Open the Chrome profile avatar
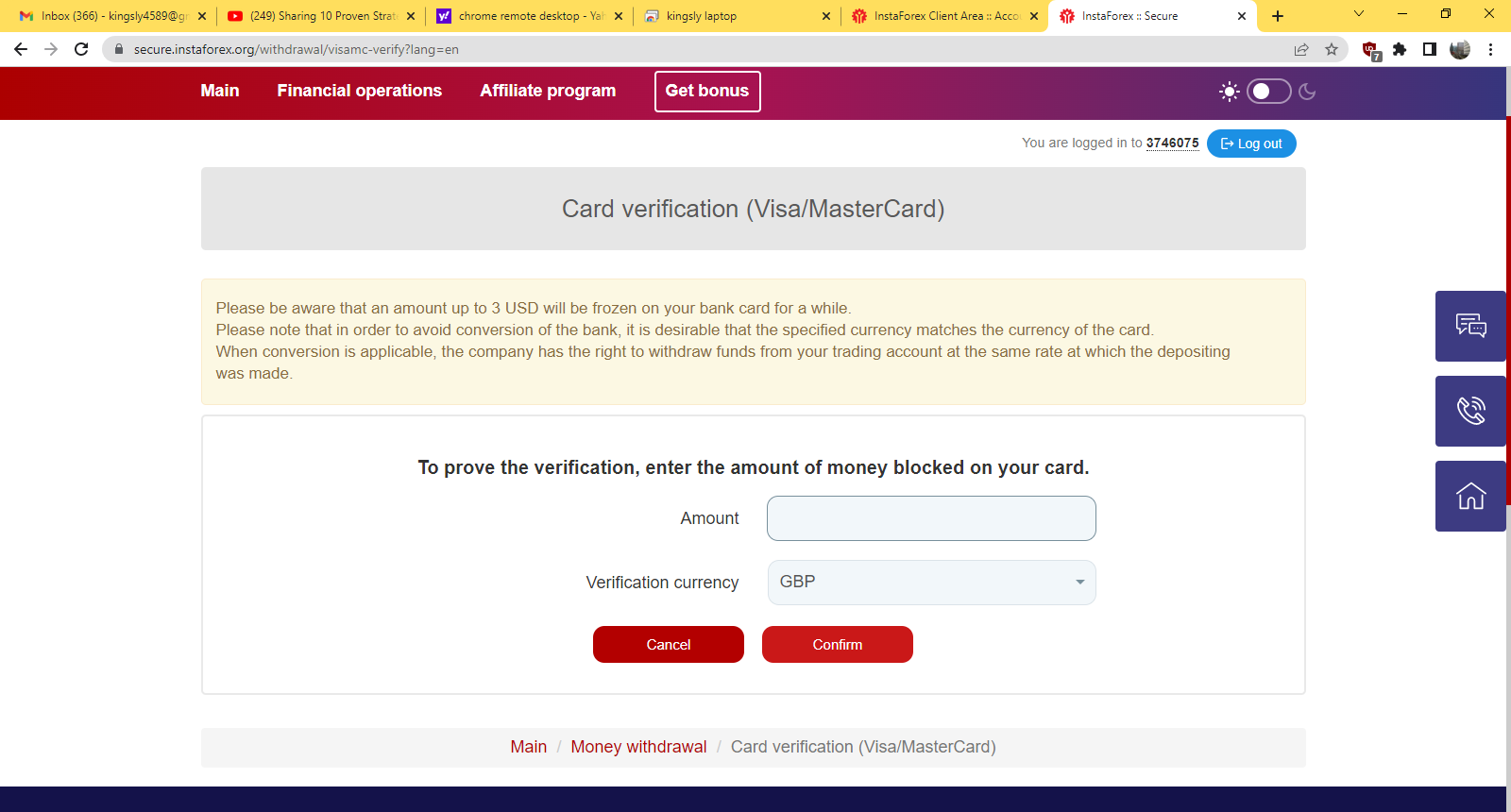The width and height of the screenshot is (1511, 812). [x=1460, y=49]
